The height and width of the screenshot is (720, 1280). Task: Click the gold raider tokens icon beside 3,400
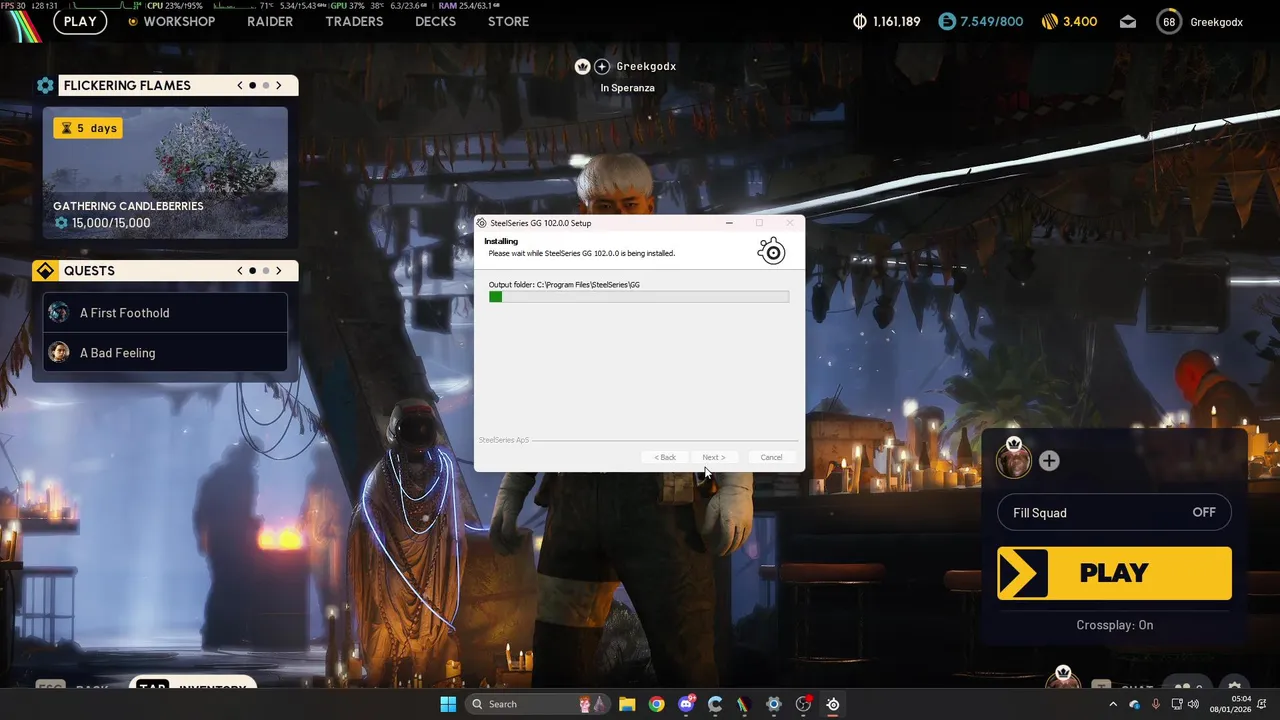tap(1049, 21)
